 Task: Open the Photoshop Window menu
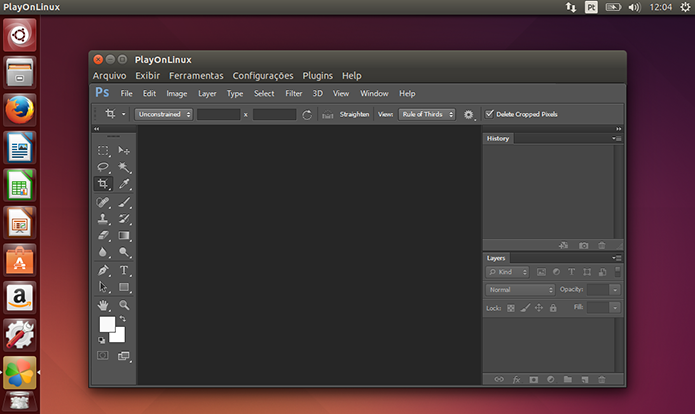(374, 94)
